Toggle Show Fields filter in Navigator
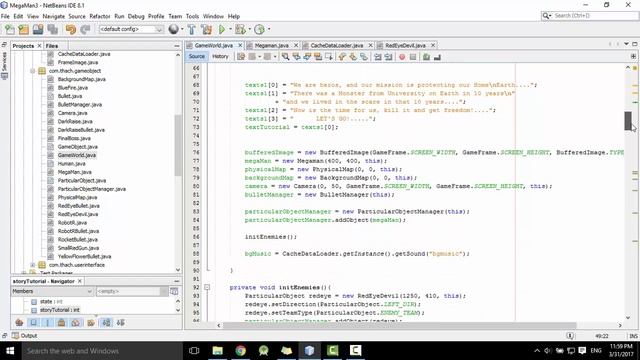The image size is (640, 360). 33,322
